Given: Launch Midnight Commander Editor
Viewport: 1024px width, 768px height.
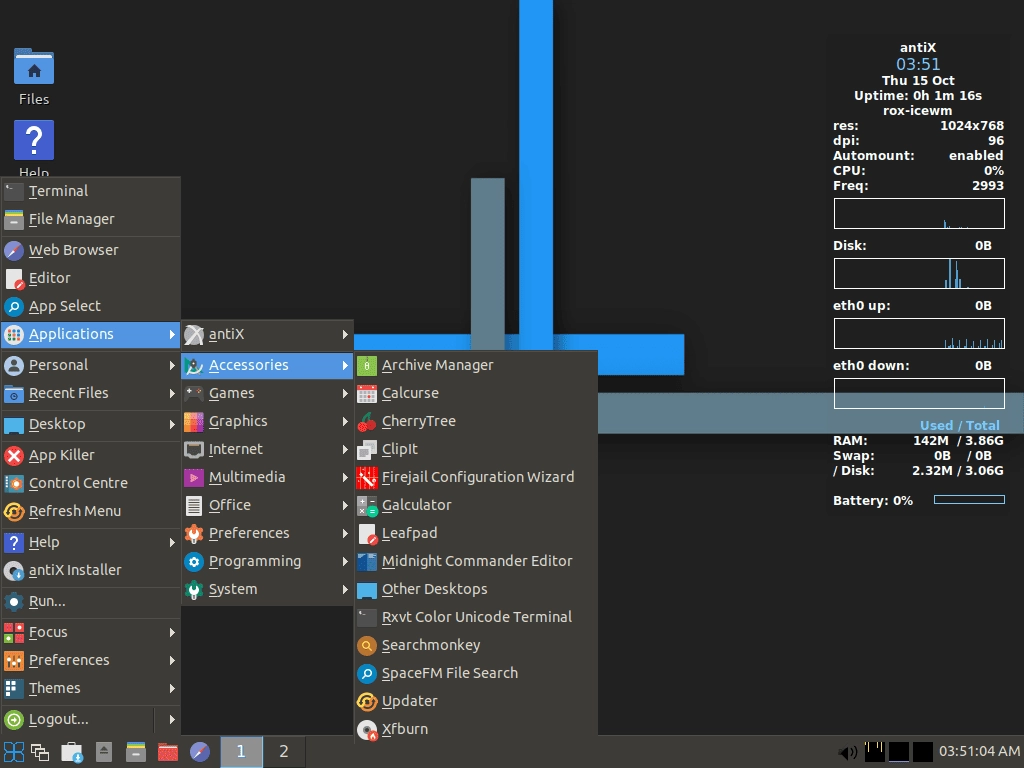Looking at the screenshot, I should (x=475, y=562).
